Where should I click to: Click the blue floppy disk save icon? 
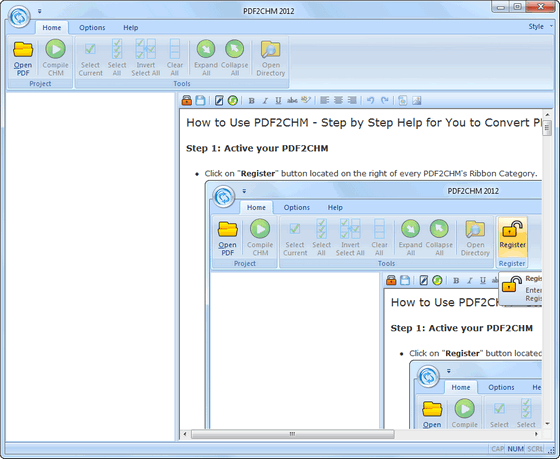coord(200,100)
